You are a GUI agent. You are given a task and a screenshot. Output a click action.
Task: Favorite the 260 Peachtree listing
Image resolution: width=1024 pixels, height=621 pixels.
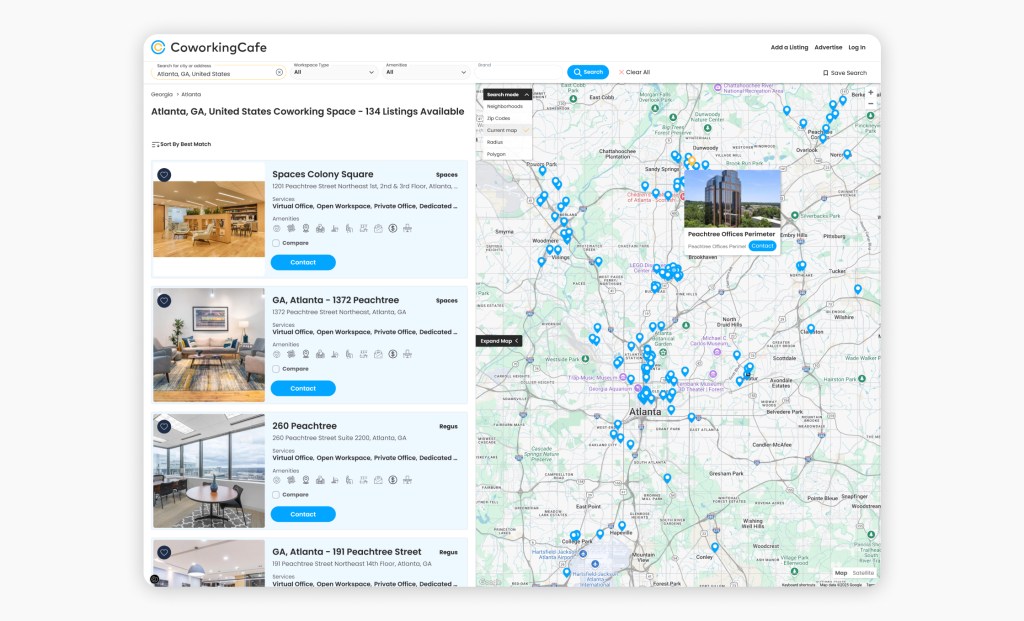tap(164, 426)
